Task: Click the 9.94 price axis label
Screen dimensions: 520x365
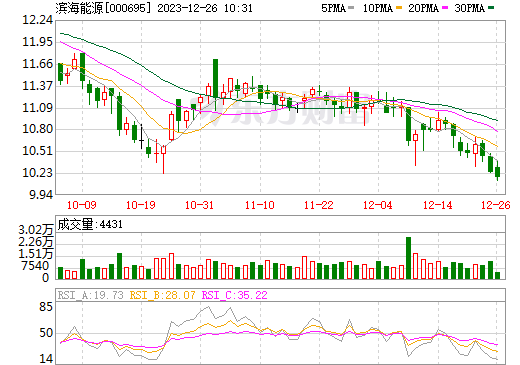Action: click(x=41, y=195)
